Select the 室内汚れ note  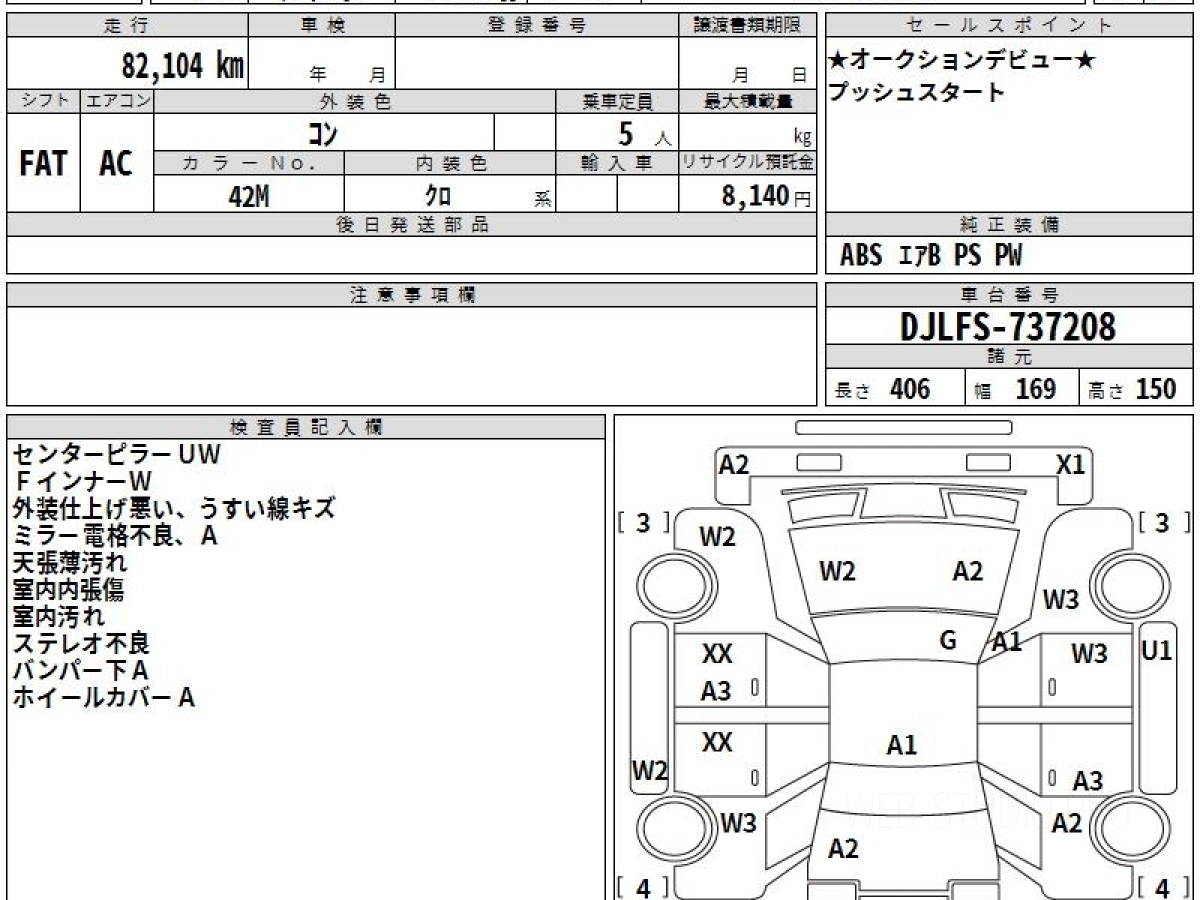click(x=57, y=617)
